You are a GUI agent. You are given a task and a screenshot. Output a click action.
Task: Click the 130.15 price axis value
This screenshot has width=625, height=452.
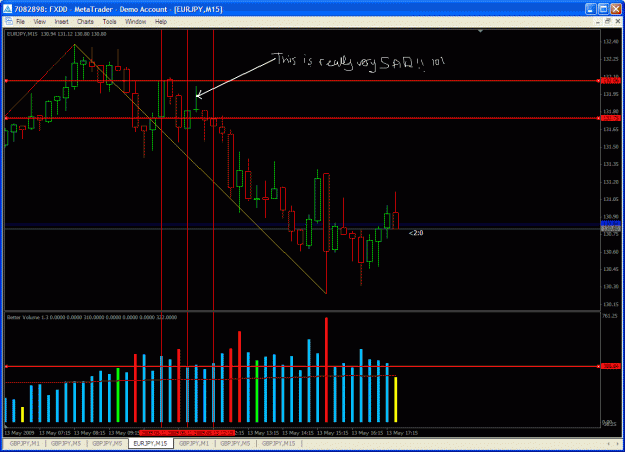click(611, 305)
